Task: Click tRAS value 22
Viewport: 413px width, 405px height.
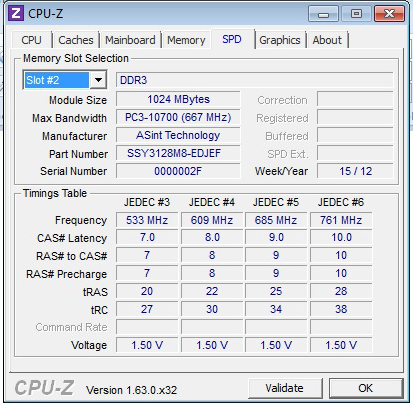Action: tap(212, 291)
